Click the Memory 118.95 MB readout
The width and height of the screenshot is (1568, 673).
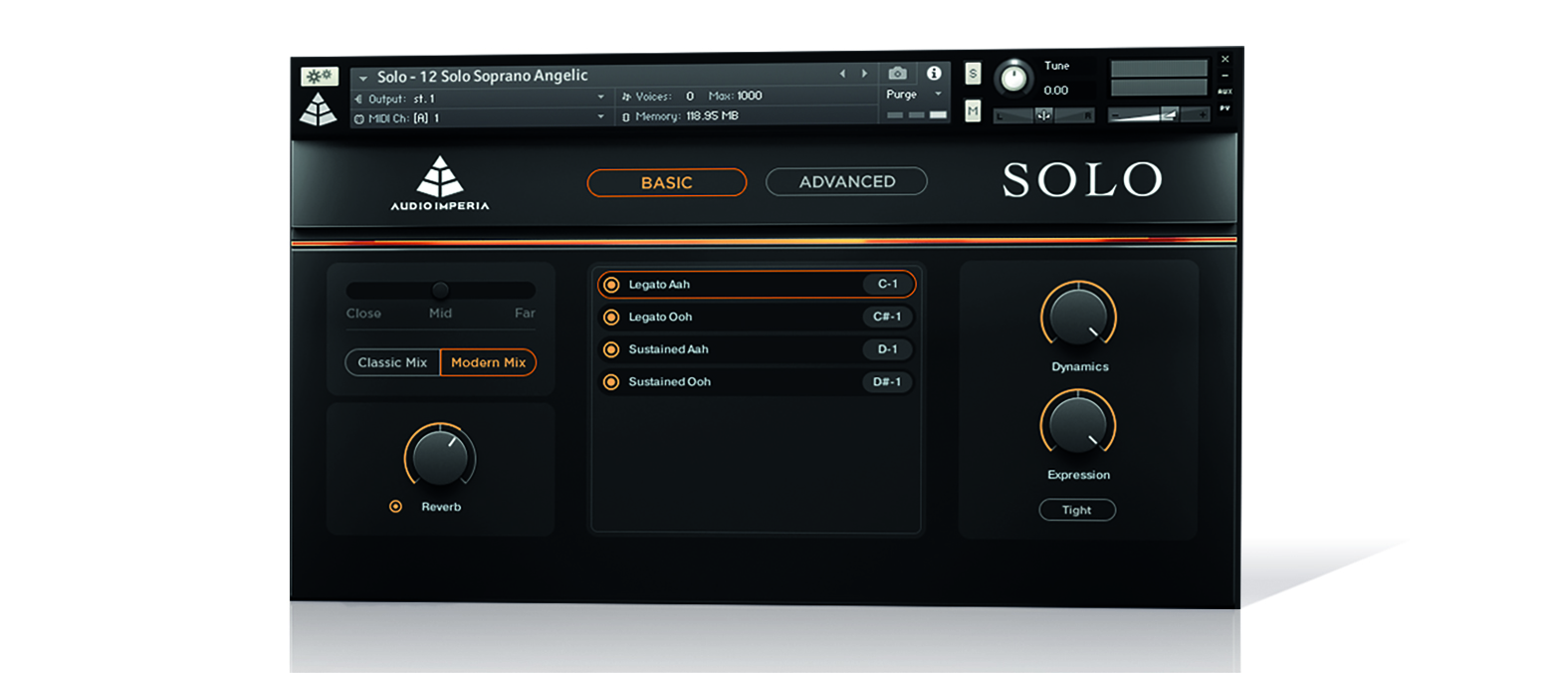pos(680,116)
